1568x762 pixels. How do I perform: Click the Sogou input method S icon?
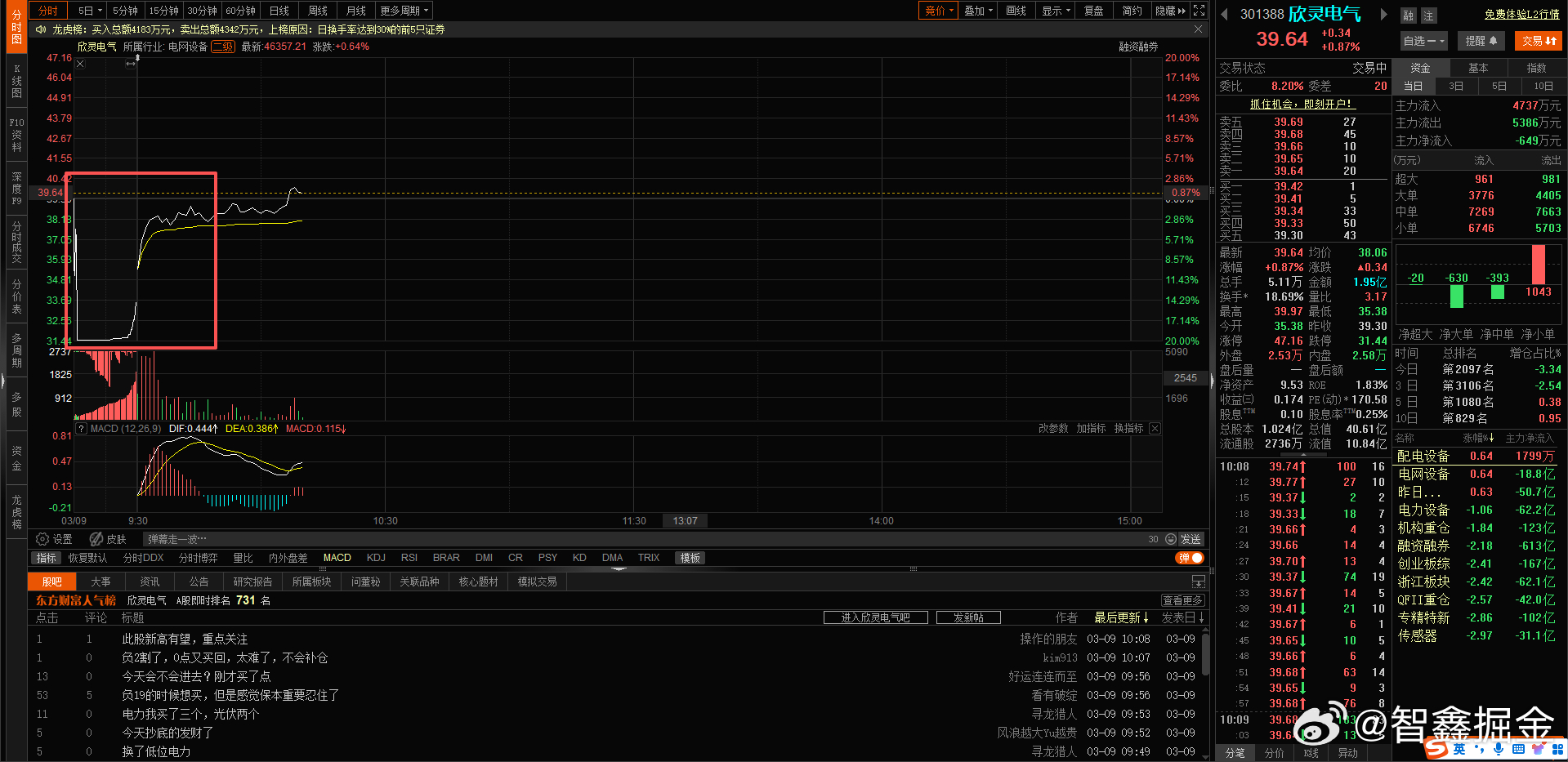pos(1436,748)
